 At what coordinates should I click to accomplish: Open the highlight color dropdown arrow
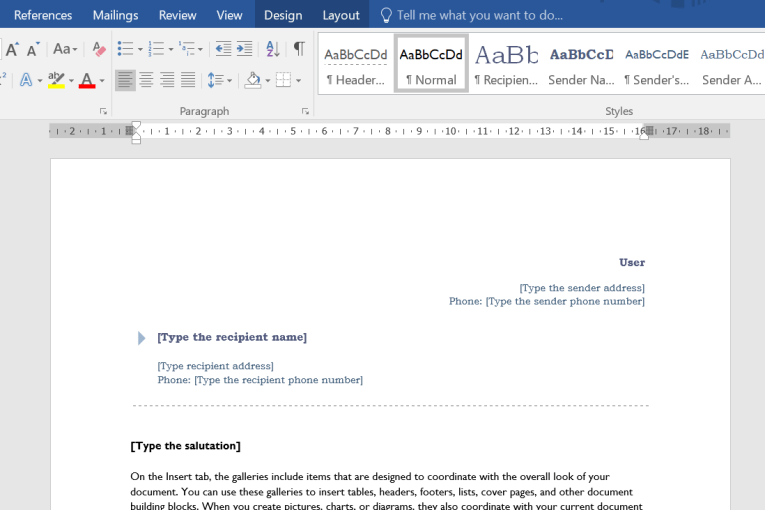click(71, 81)
